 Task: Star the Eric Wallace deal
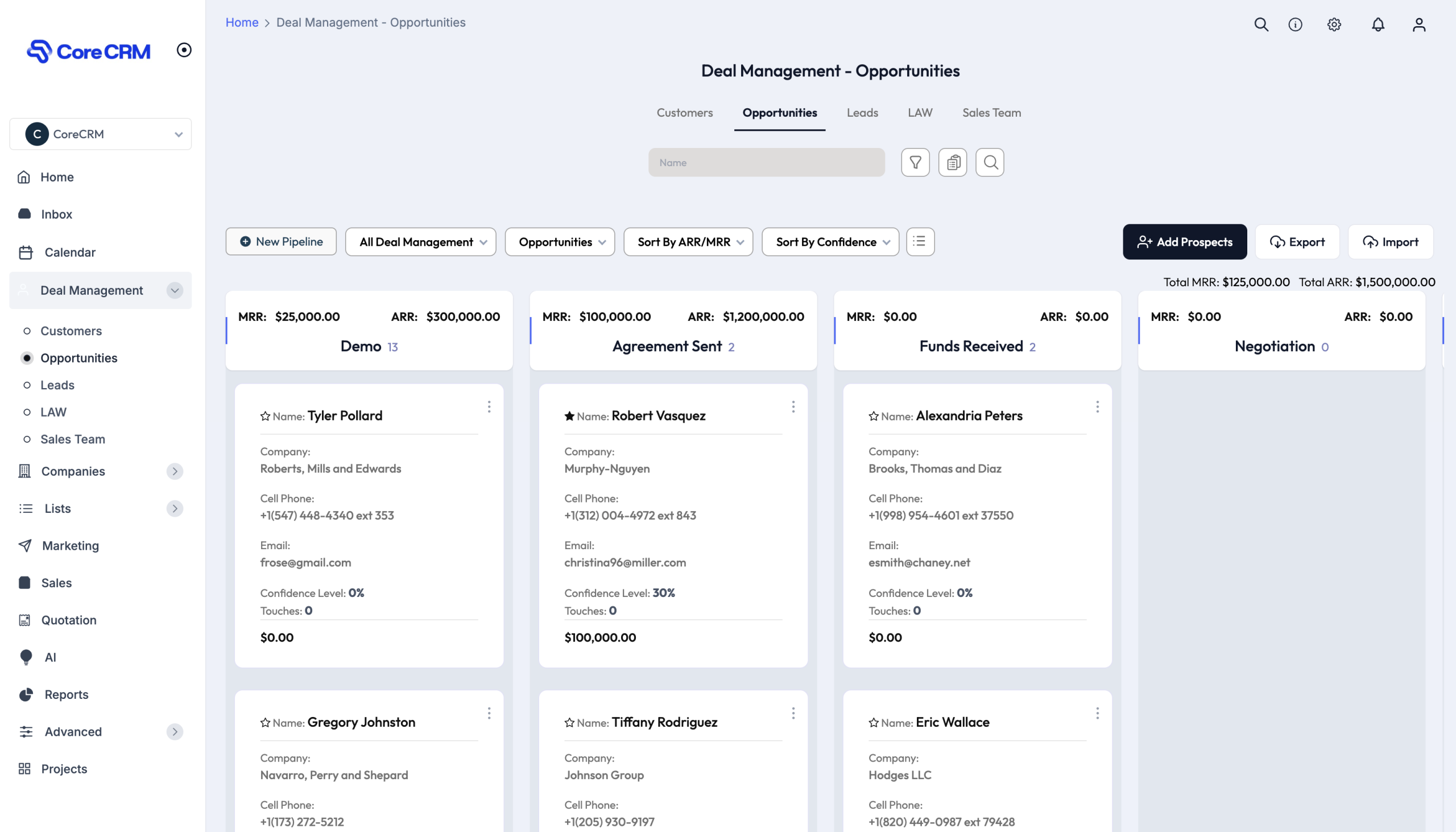point(874,723)
